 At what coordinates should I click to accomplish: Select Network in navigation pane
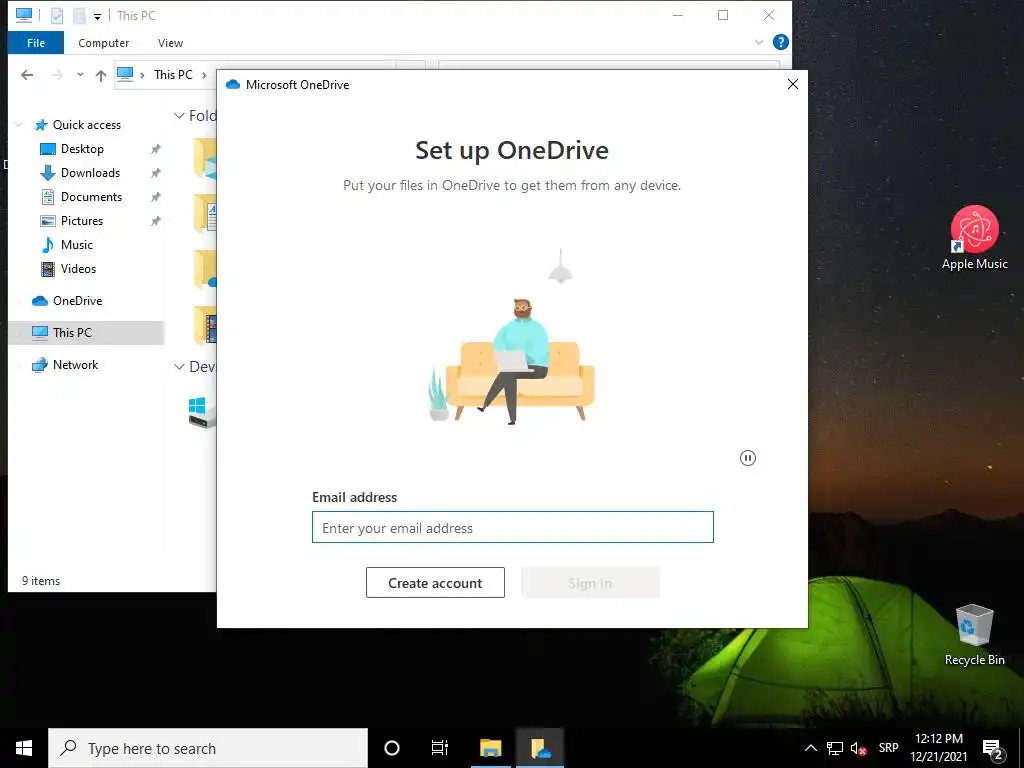[75, 365]
